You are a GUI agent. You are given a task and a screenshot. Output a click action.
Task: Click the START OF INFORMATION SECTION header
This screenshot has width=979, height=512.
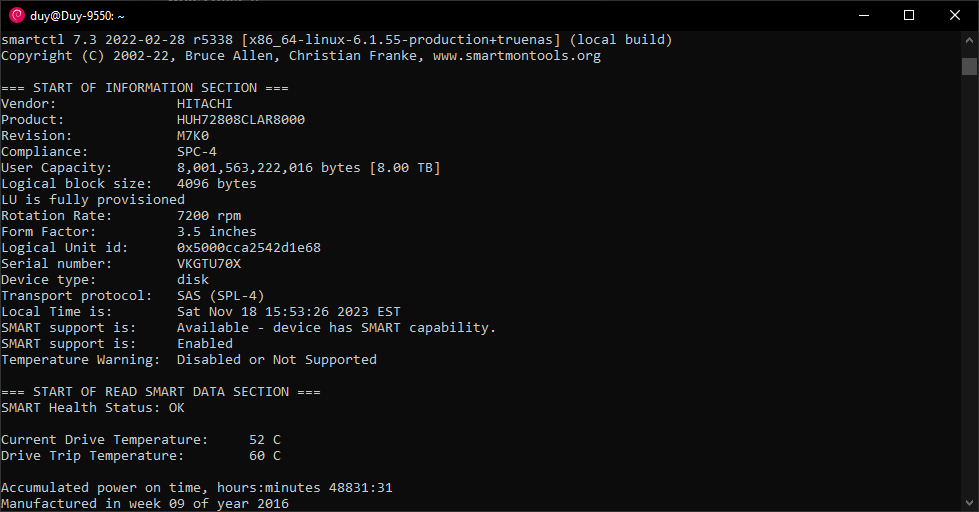145,87
